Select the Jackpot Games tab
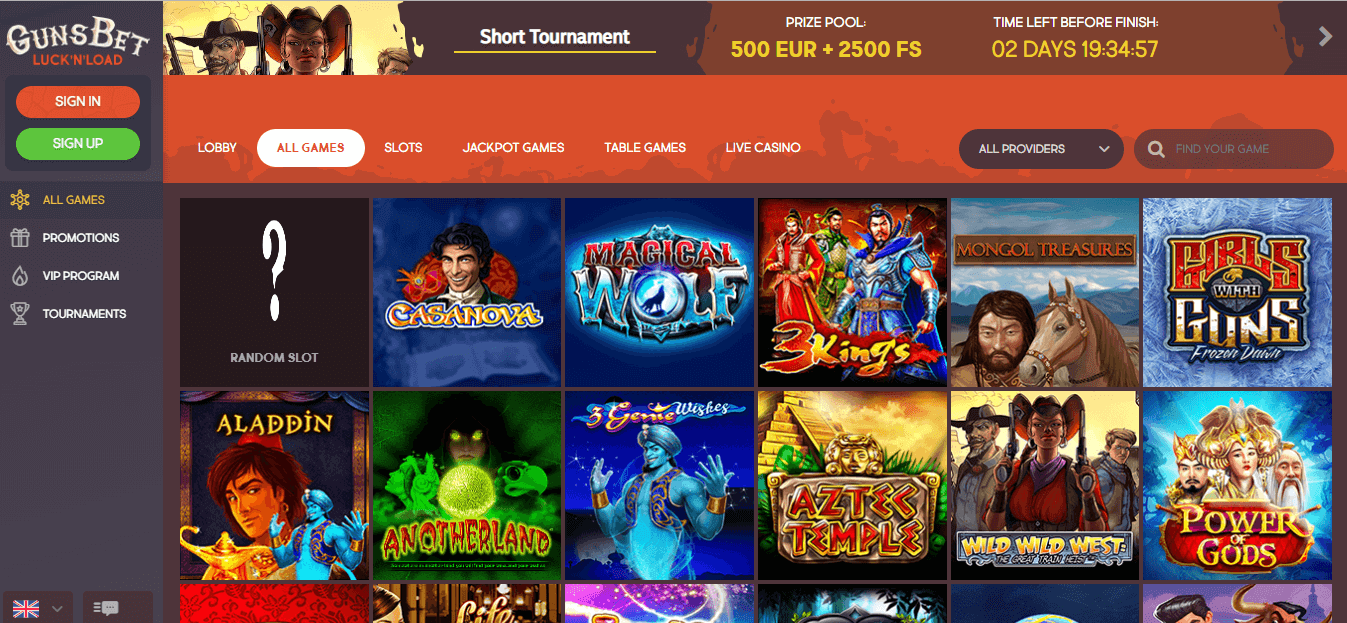 pos(513,148)
